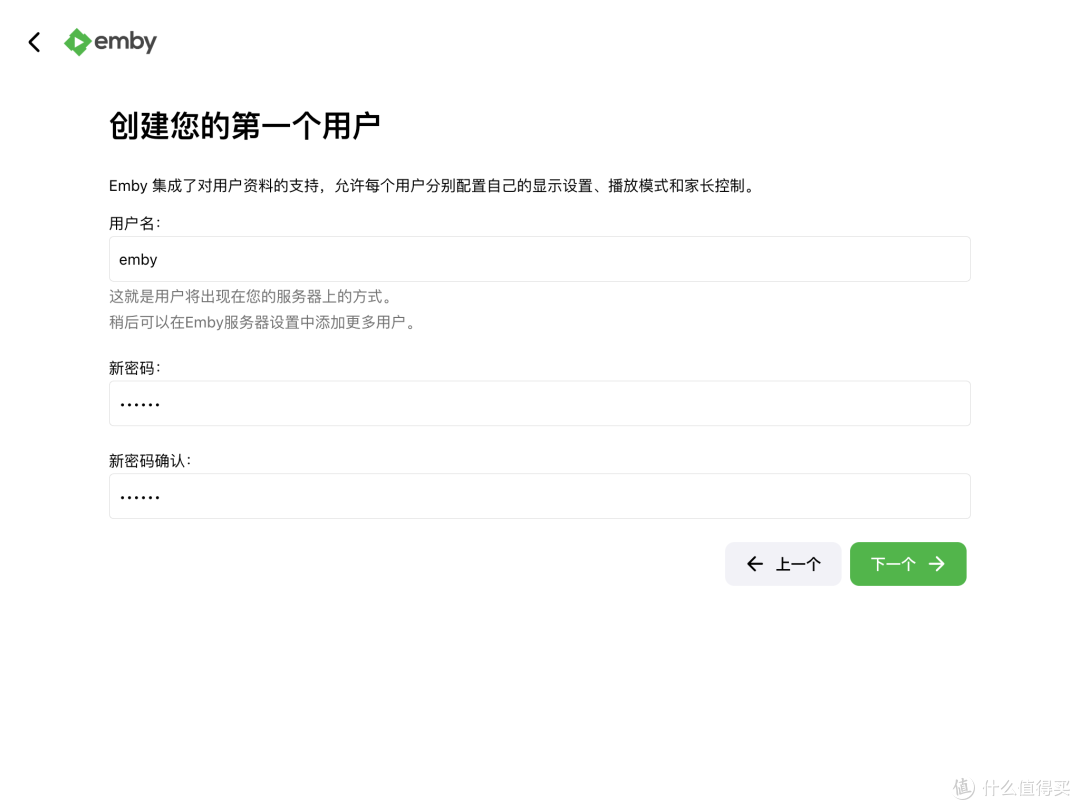The height and width of the screenshot is (810, 1080).
Task: Select the back chevron at top left
Action: pyautogui.click(x=33, y=41)
